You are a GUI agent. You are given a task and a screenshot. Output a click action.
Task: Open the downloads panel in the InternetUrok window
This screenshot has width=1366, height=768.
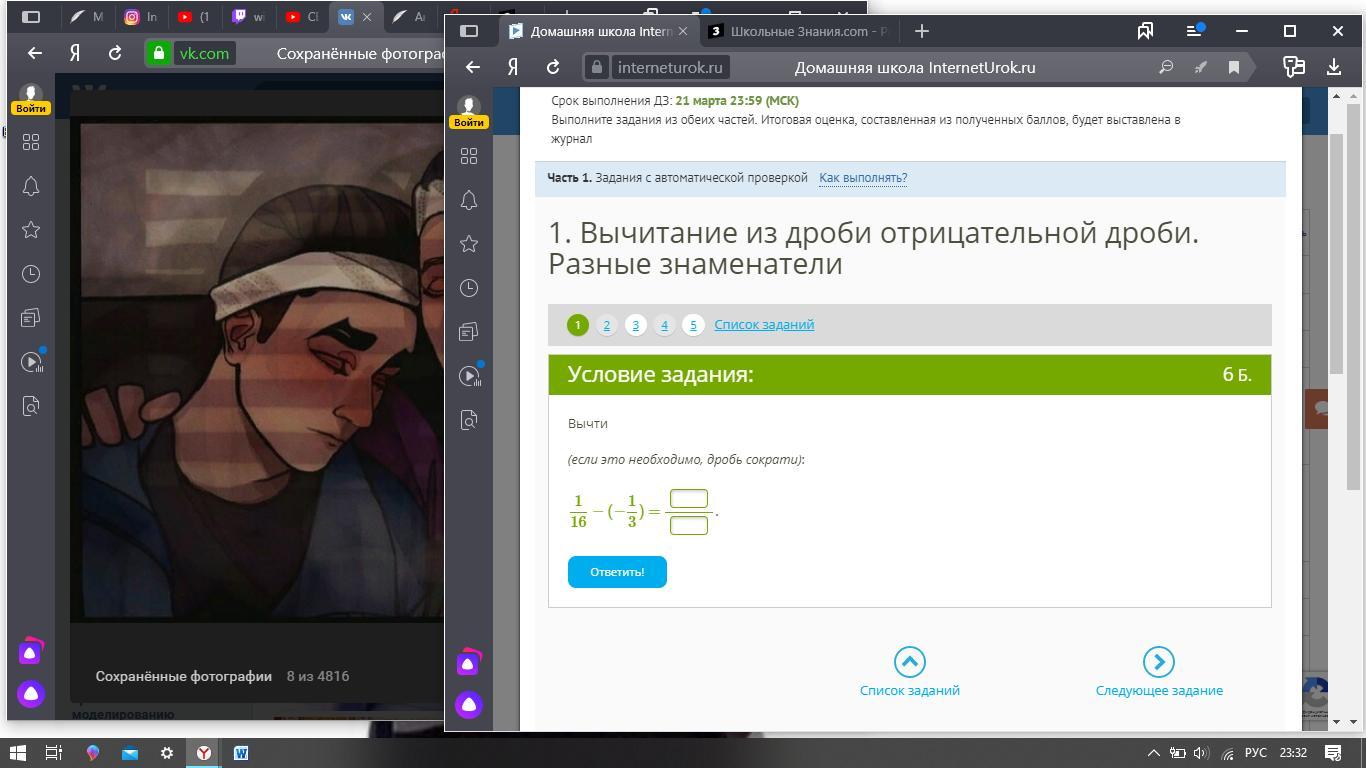[1334, 67]
